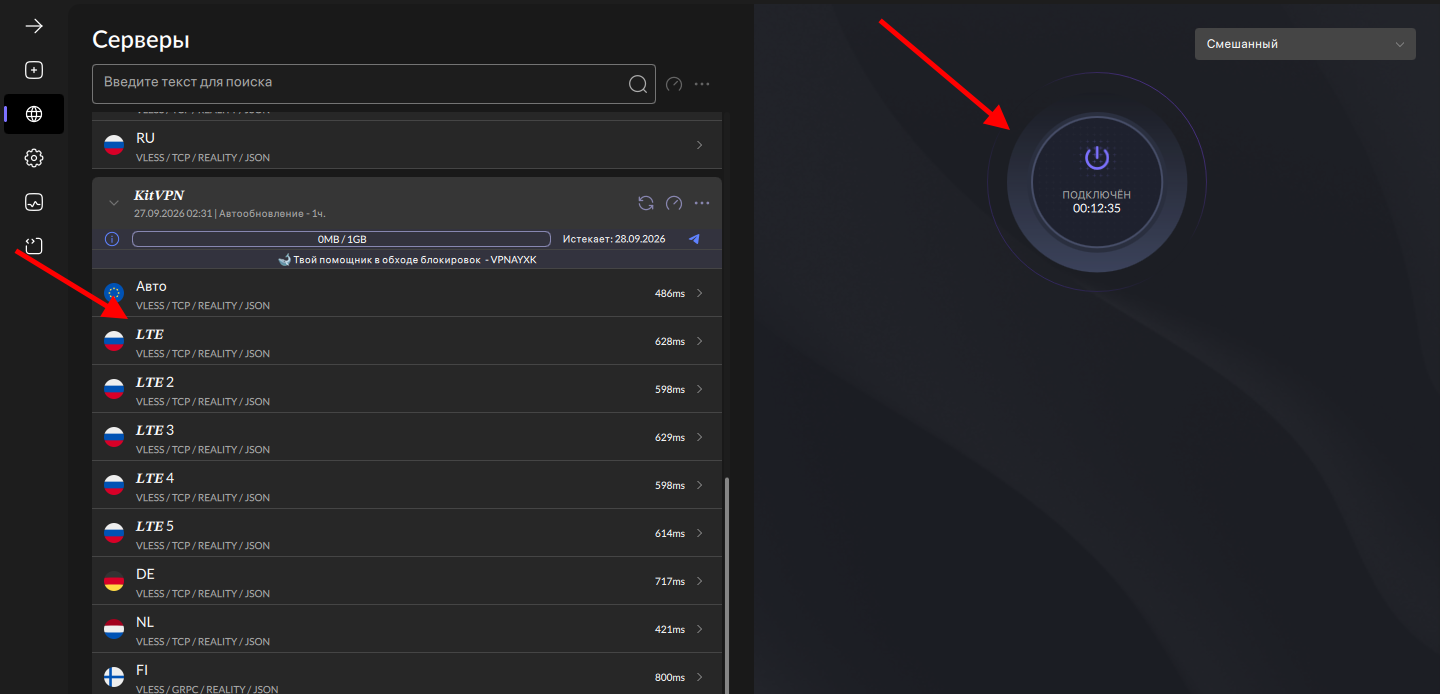Run the speed test icon beside search
Screen dimensions: 1440x694
(674, 84)
